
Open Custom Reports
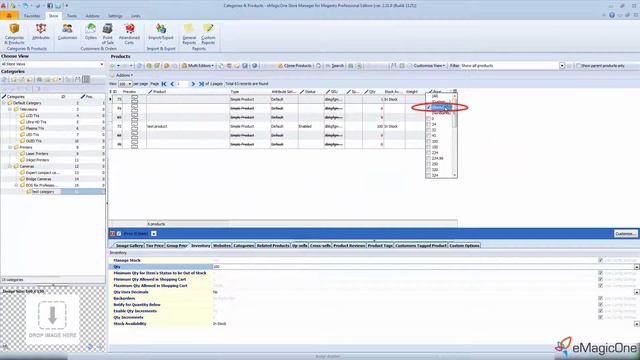[208, 34]
